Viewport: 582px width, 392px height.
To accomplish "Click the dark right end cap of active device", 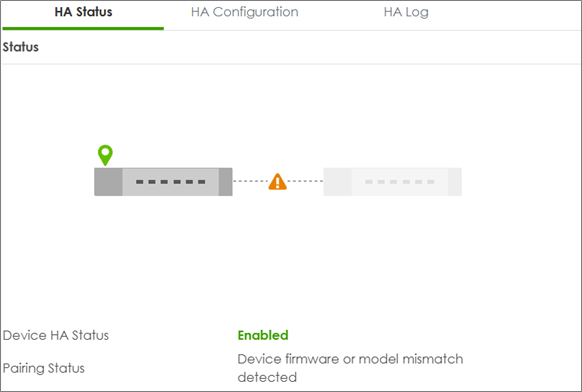I will click(226, 182).
